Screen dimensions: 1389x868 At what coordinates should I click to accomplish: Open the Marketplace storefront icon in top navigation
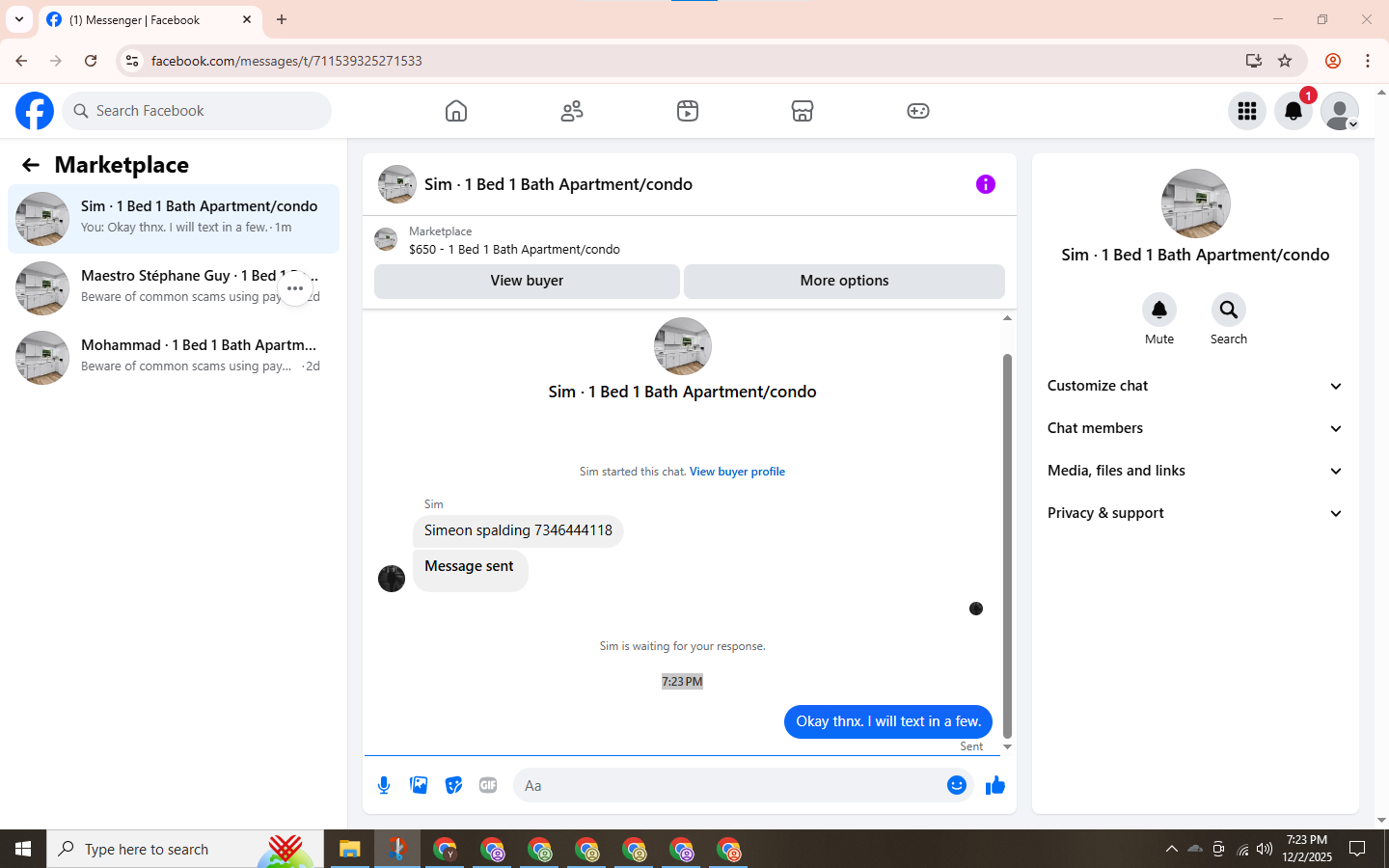pyautogui.click(x=803, y=111)
